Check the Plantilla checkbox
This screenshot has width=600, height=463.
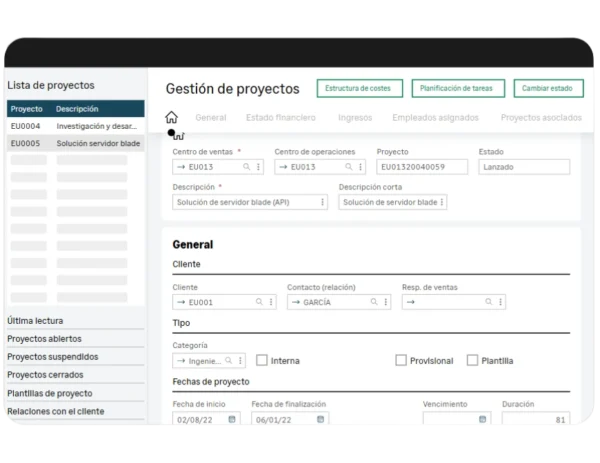(472, 360)
